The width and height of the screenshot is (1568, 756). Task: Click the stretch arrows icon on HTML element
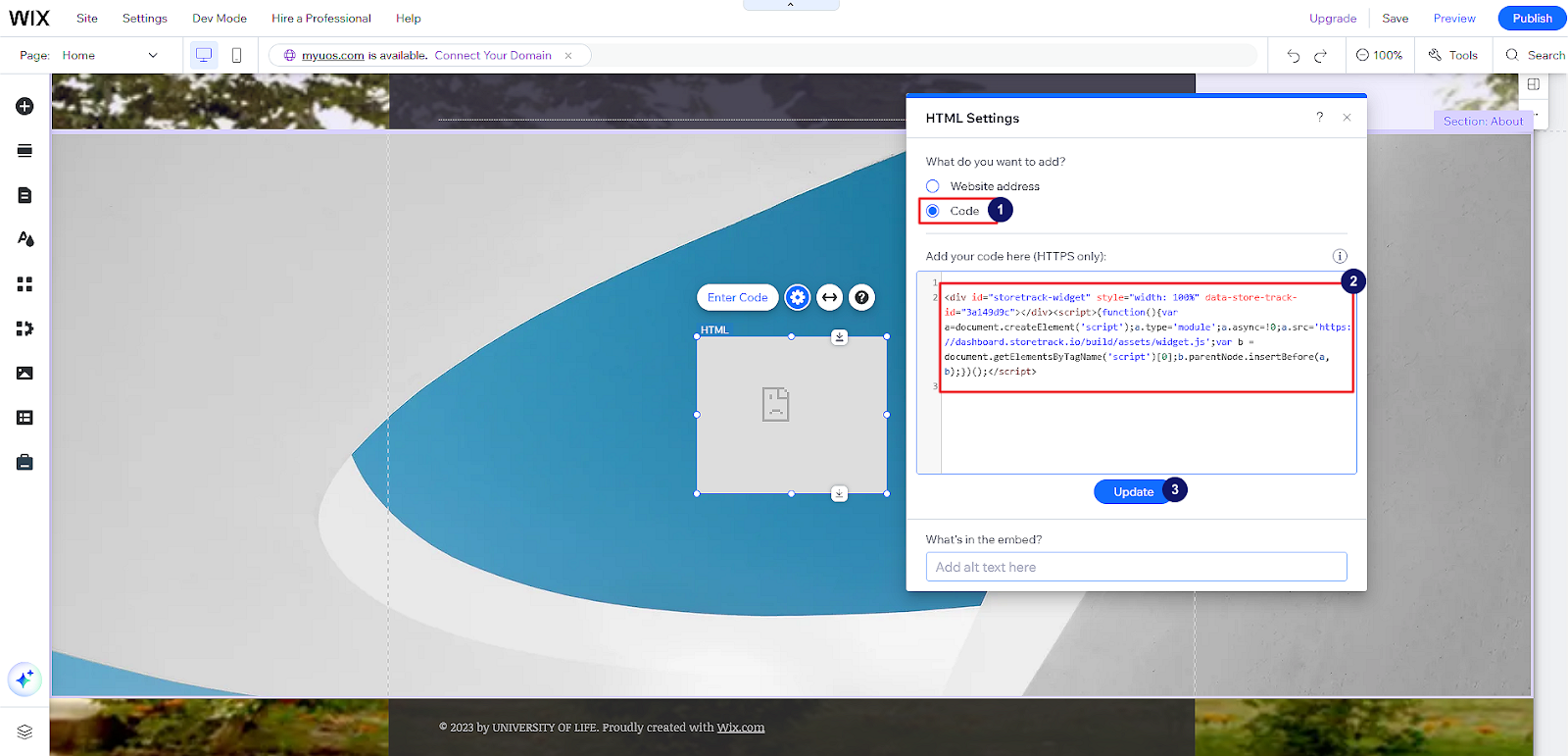point(830,297)
